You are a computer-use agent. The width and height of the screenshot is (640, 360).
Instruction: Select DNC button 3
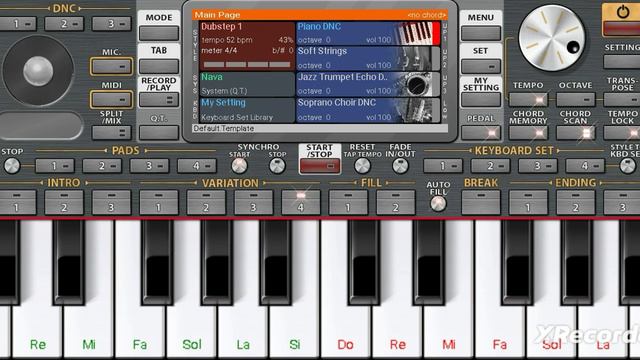111,24
